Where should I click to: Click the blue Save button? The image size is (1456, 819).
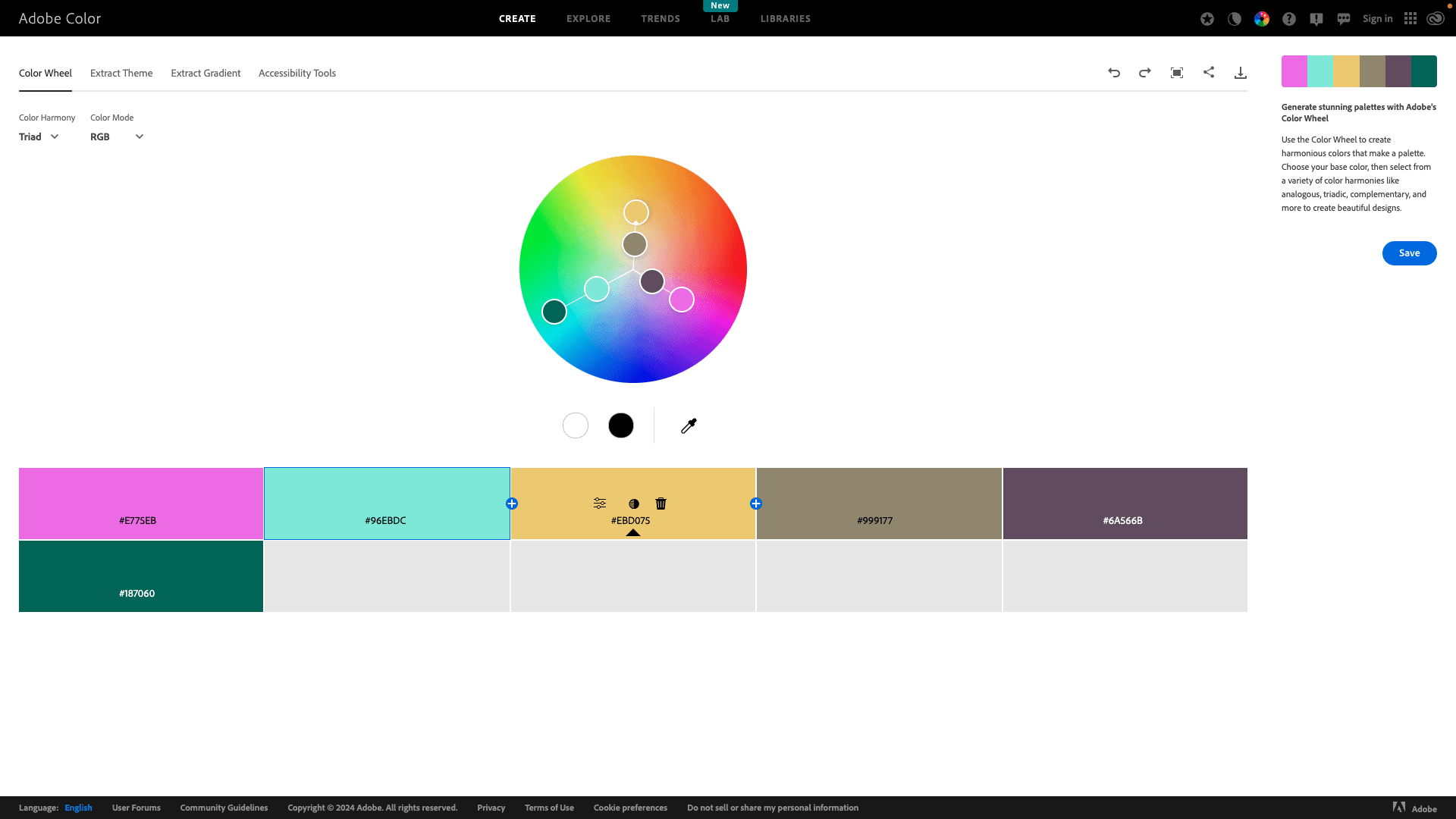[x=1409, y=253]
